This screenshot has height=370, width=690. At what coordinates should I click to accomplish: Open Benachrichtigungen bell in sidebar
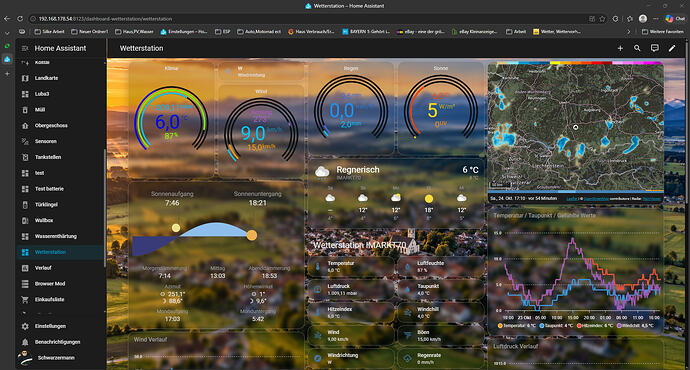coord(25,342)
